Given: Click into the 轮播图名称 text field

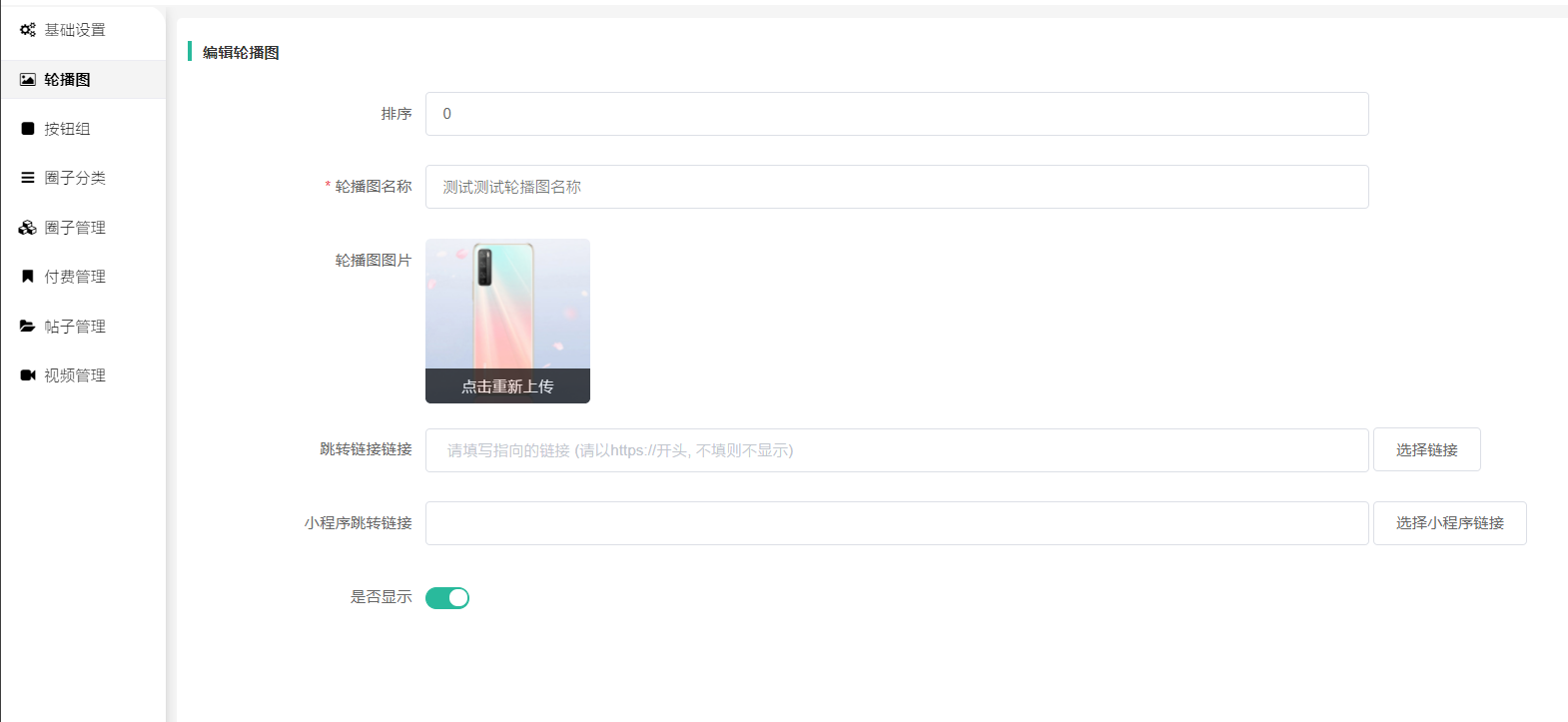Looking at the screenshot, I should pos(896,187).
